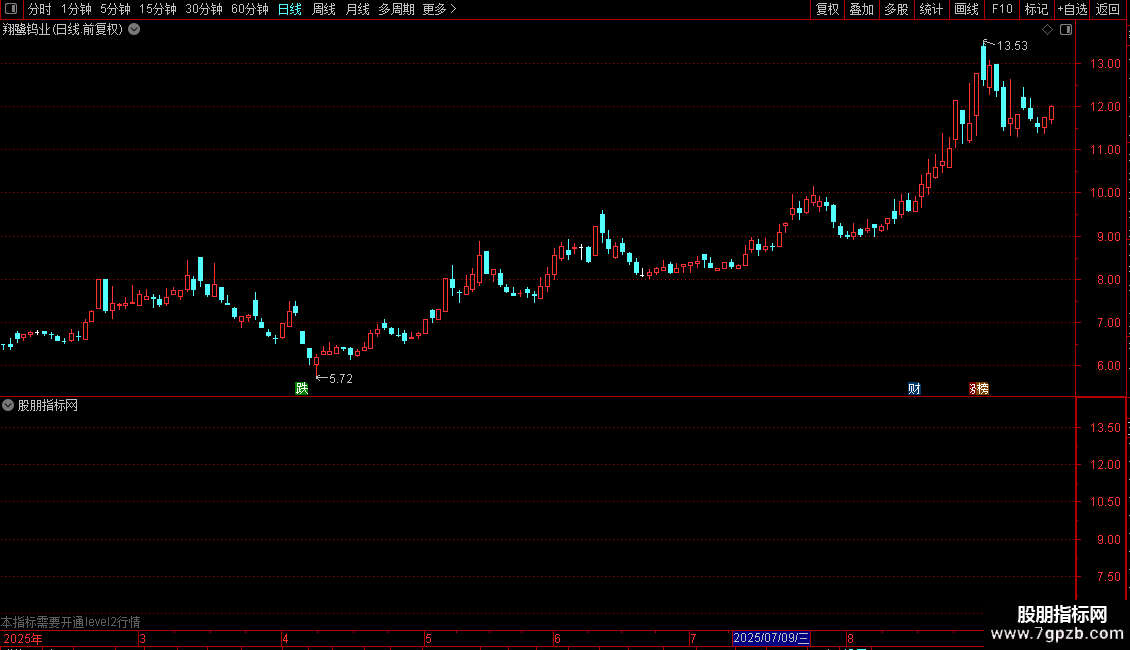The width and height of the screenshot is (1130, 650).
Task: Click the 5.72 low price label
Action: coord(341,379)
